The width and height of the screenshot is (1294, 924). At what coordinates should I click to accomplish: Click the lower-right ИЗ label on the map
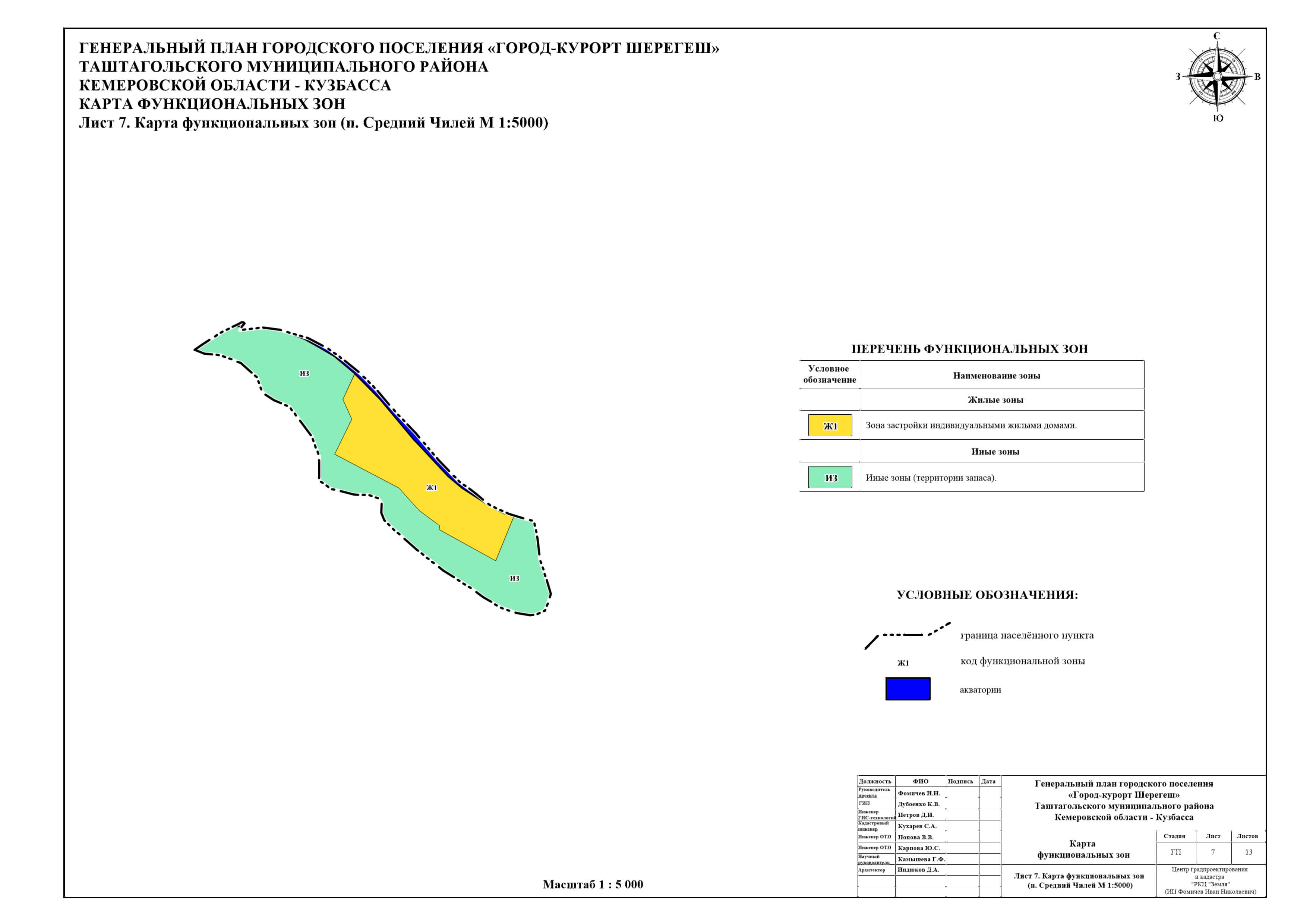pyautogui.click(x=514, y=578)
